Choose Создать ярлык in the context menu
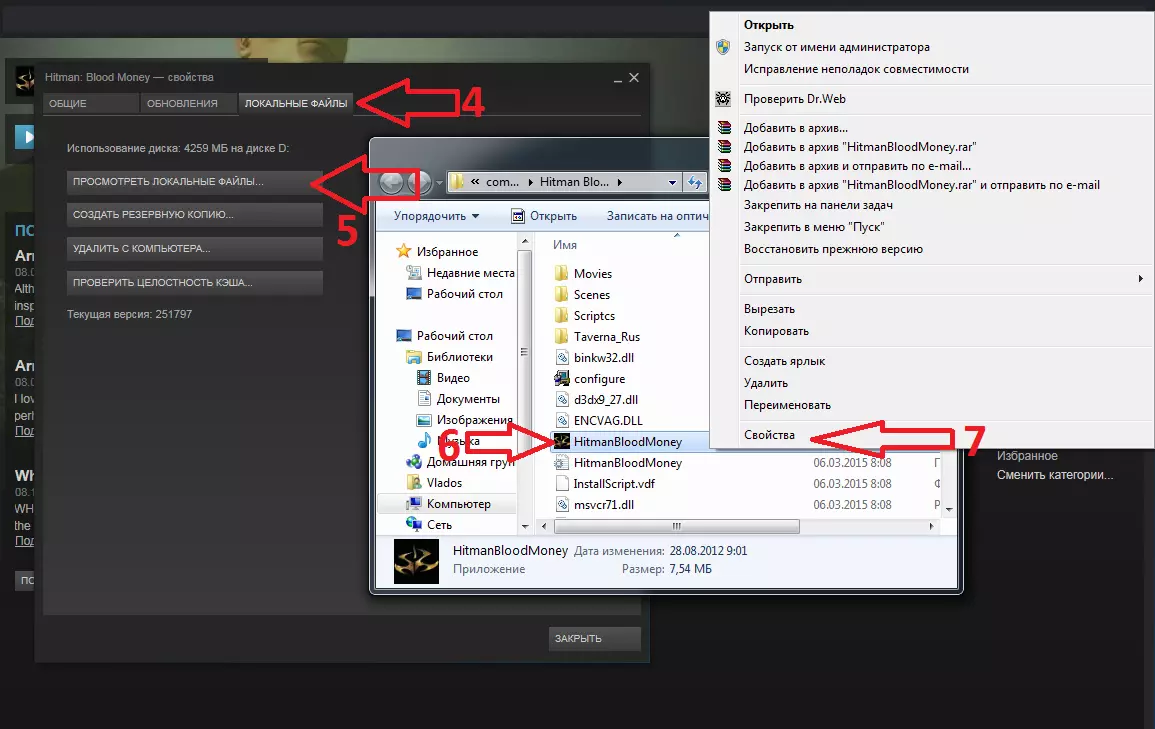 tap(784, 361)
